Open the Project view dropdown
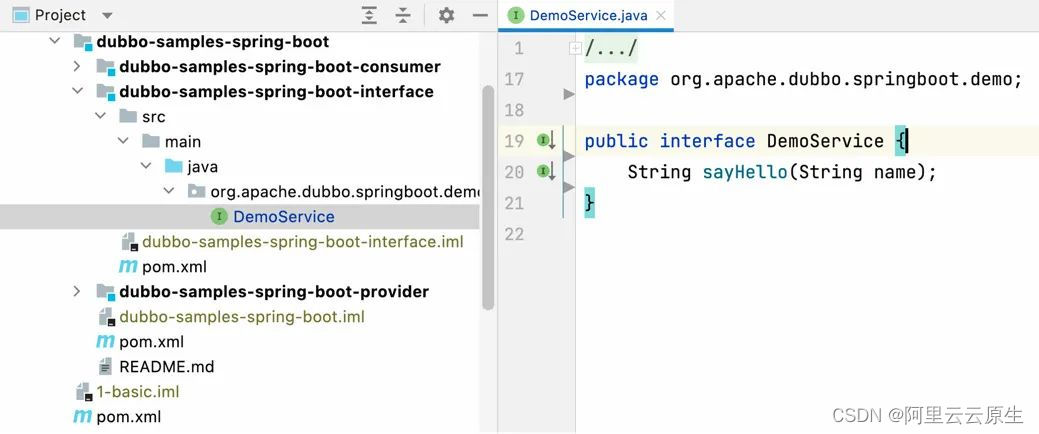1039x434 pixels. point(107,15)
